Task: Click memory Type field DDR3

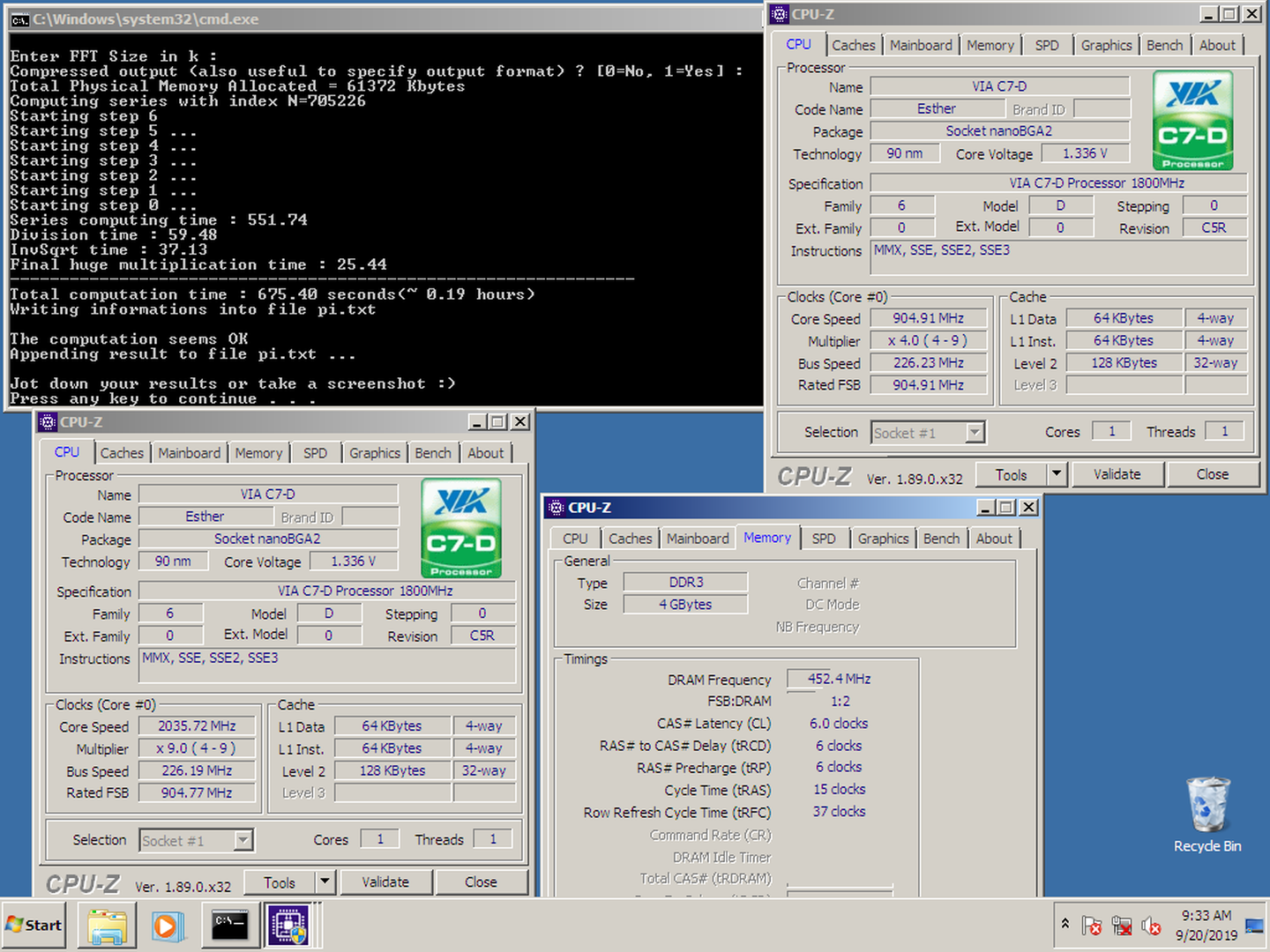Action: (x=685, y=582)
